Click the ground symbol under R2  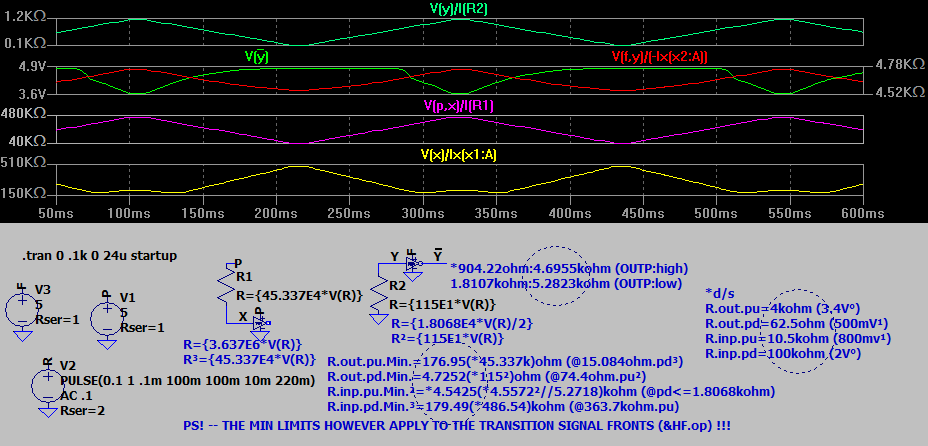pos(379,318)
